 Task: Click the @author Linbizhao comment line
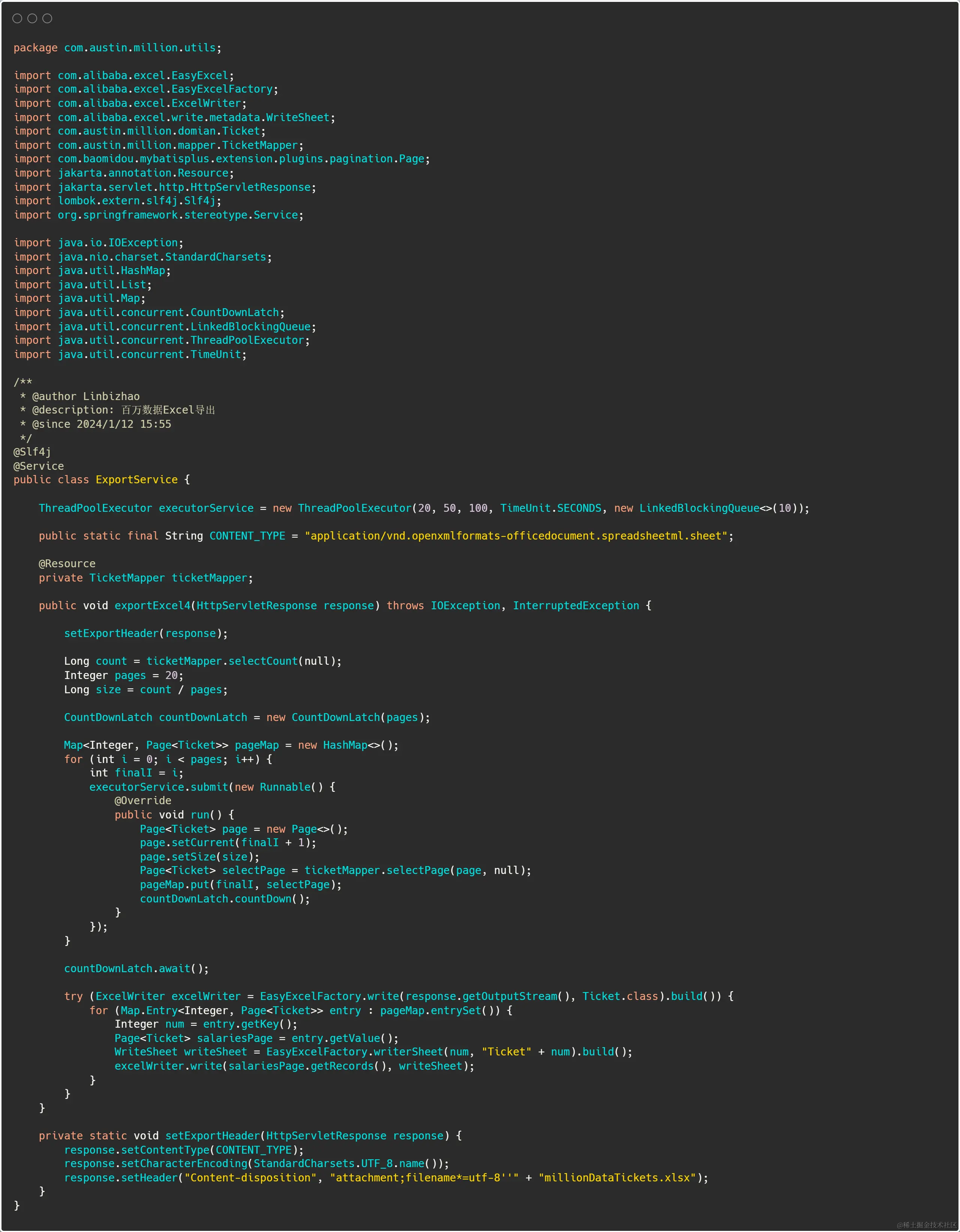point(85,397)
